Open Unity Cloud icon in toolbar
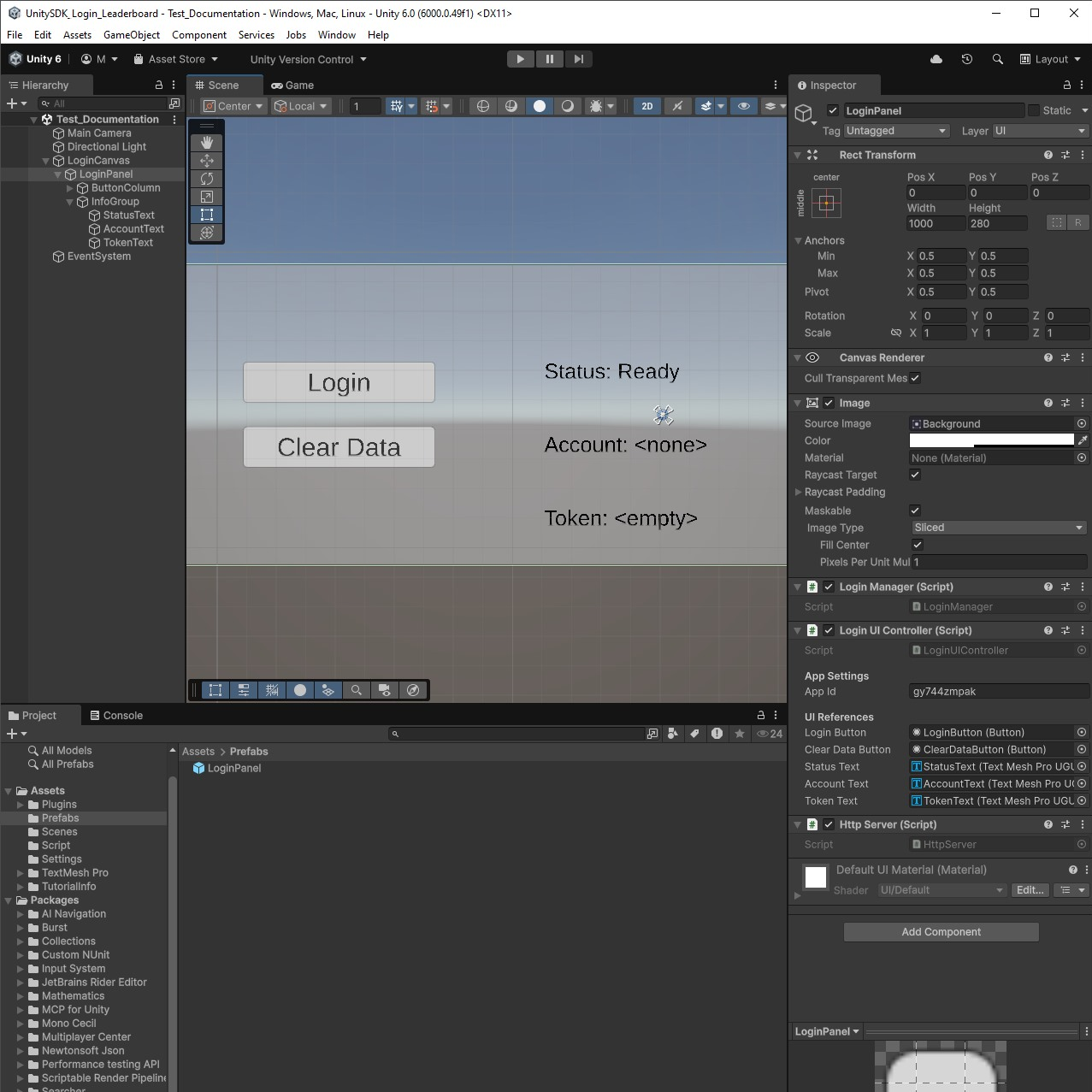Screen dimensions: 1092x1092 point(936,59)
